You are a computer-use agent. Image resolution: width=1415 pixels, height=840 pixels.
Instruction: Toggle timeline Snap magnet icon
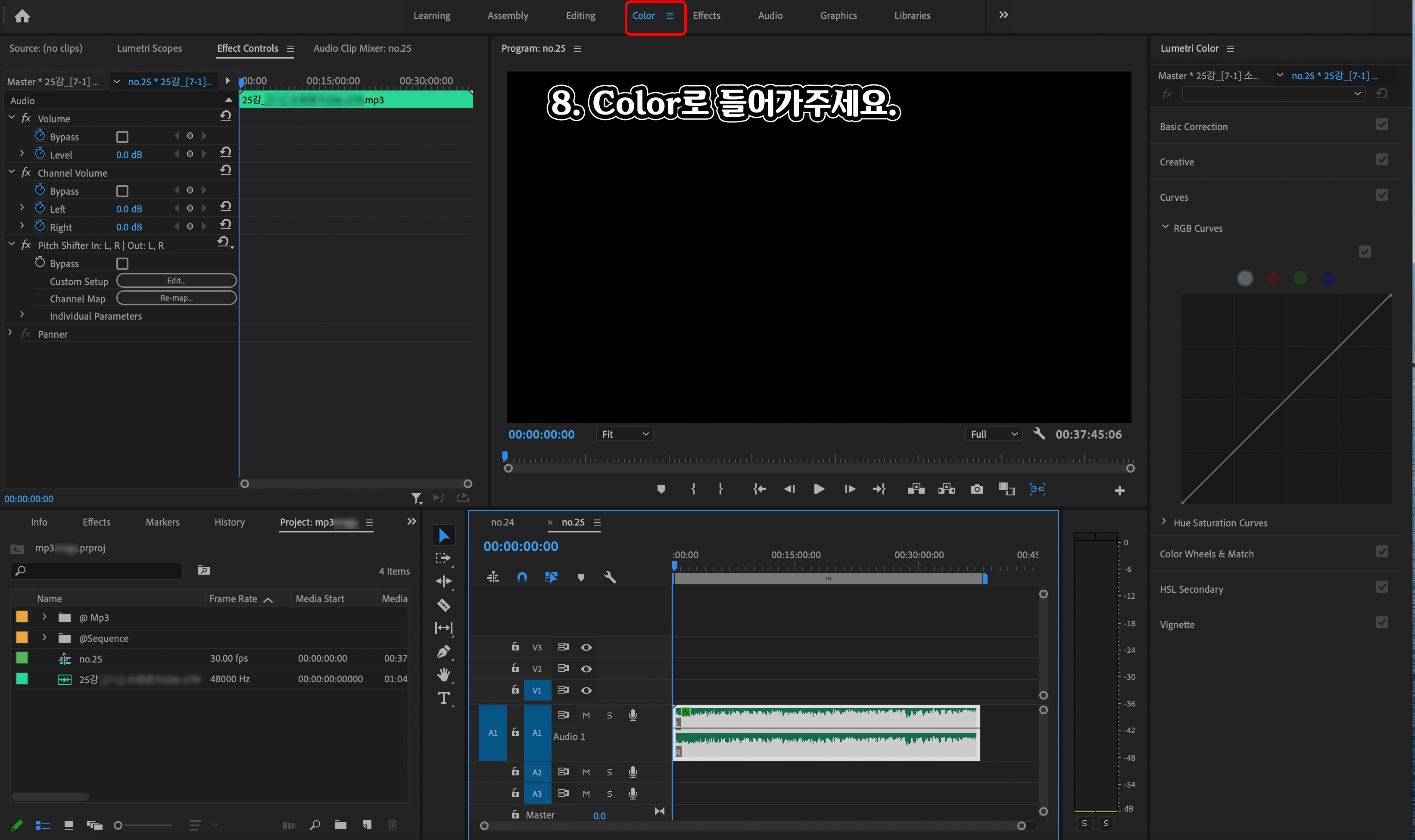click(522, 577)
